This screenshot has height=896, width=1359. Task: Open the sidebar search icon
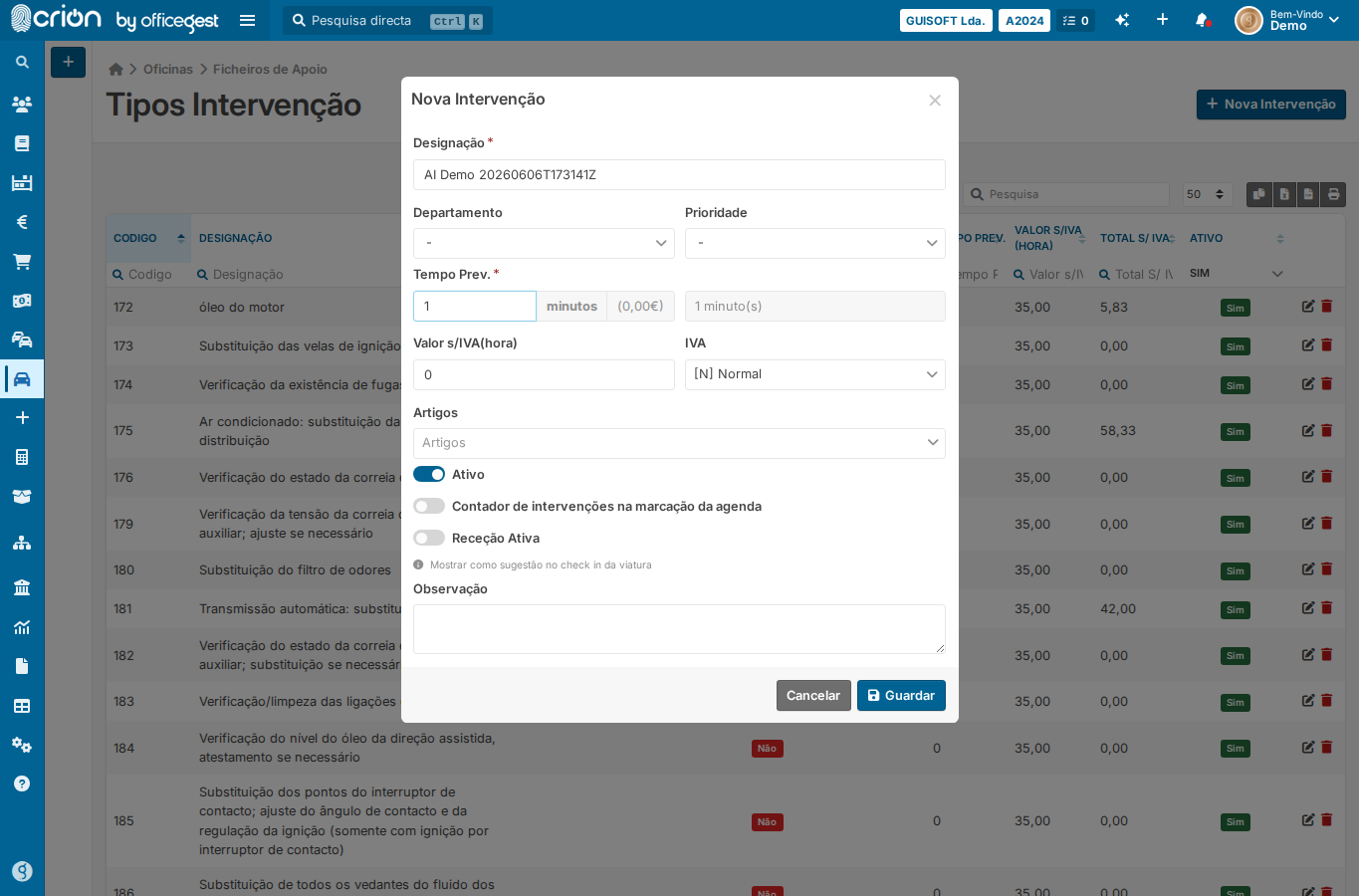point(22,62)
